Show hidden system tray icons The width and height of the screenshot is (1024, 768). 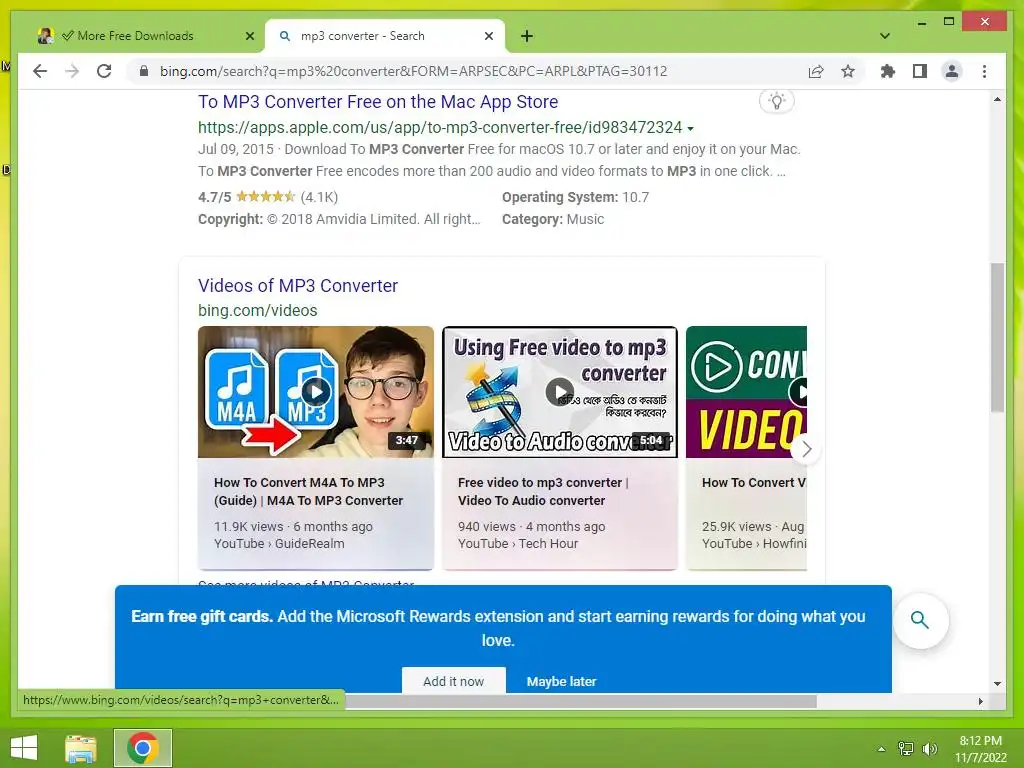pos(881,749)
